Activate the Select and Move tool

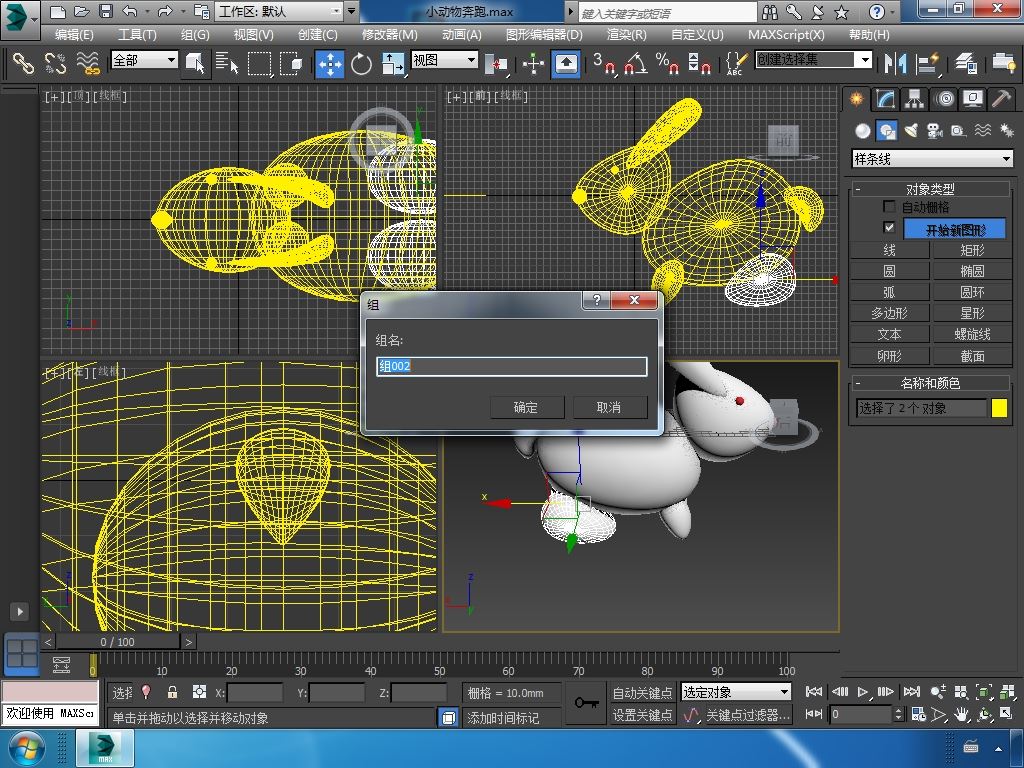click(x=330, y=63)
